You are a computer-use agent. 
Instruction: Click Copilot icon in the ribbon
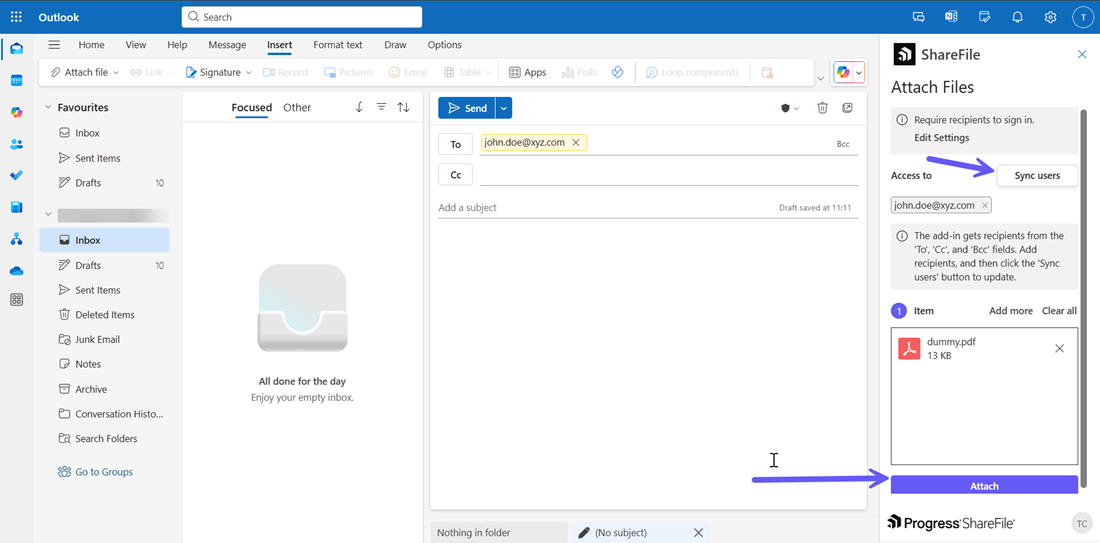tap(843, 72)
